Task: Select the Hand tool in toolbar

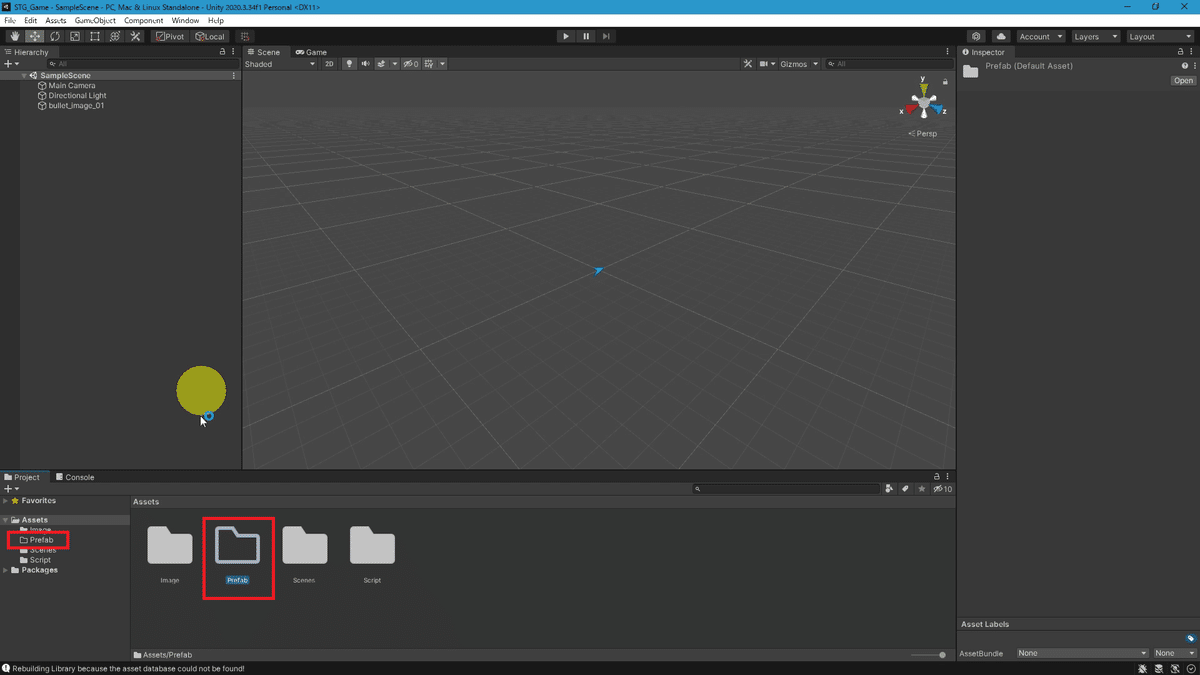Action: (x=15, y=37)
